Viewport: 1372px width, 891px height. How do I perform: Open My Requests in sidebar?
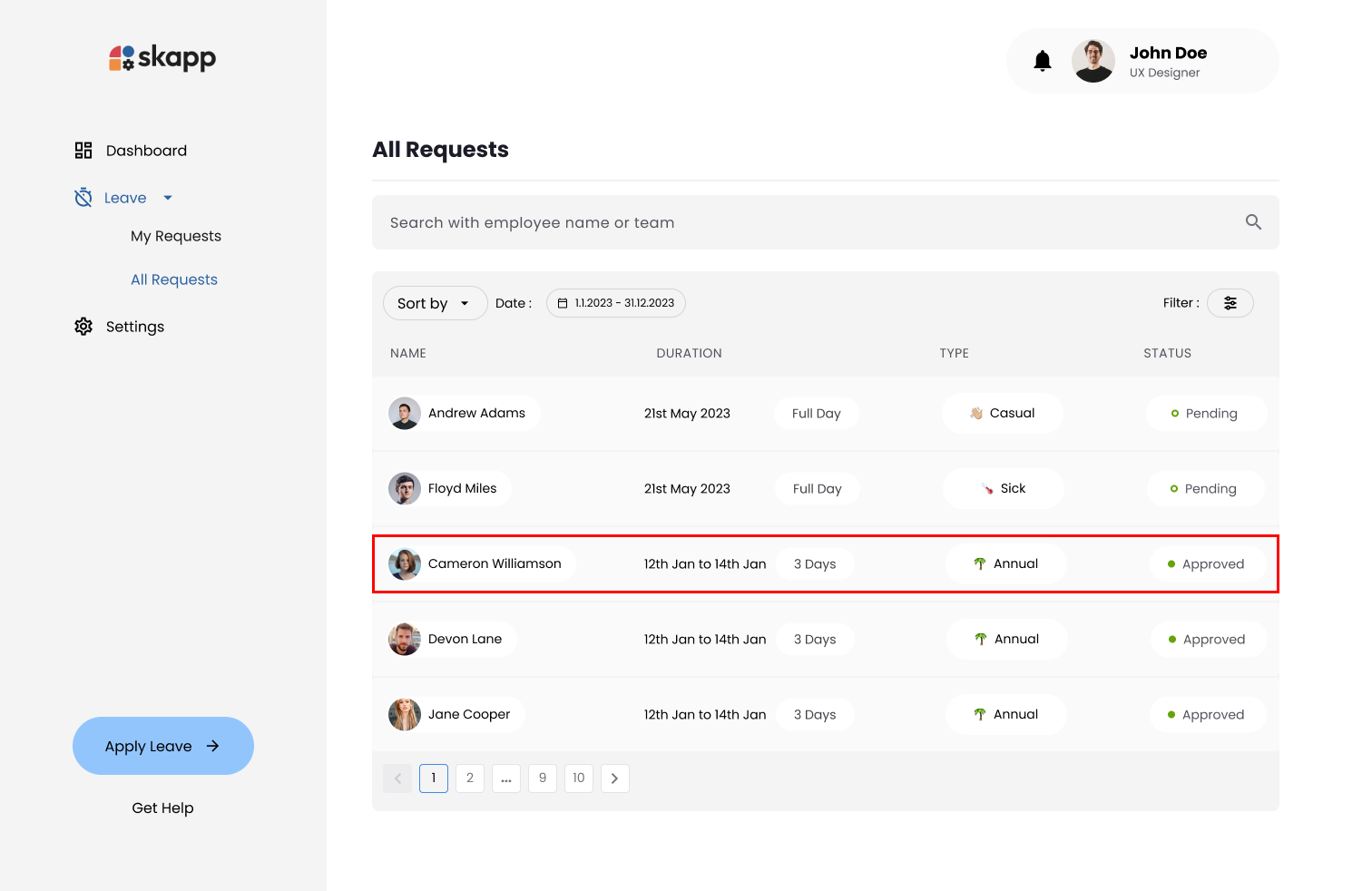[176, 236]
